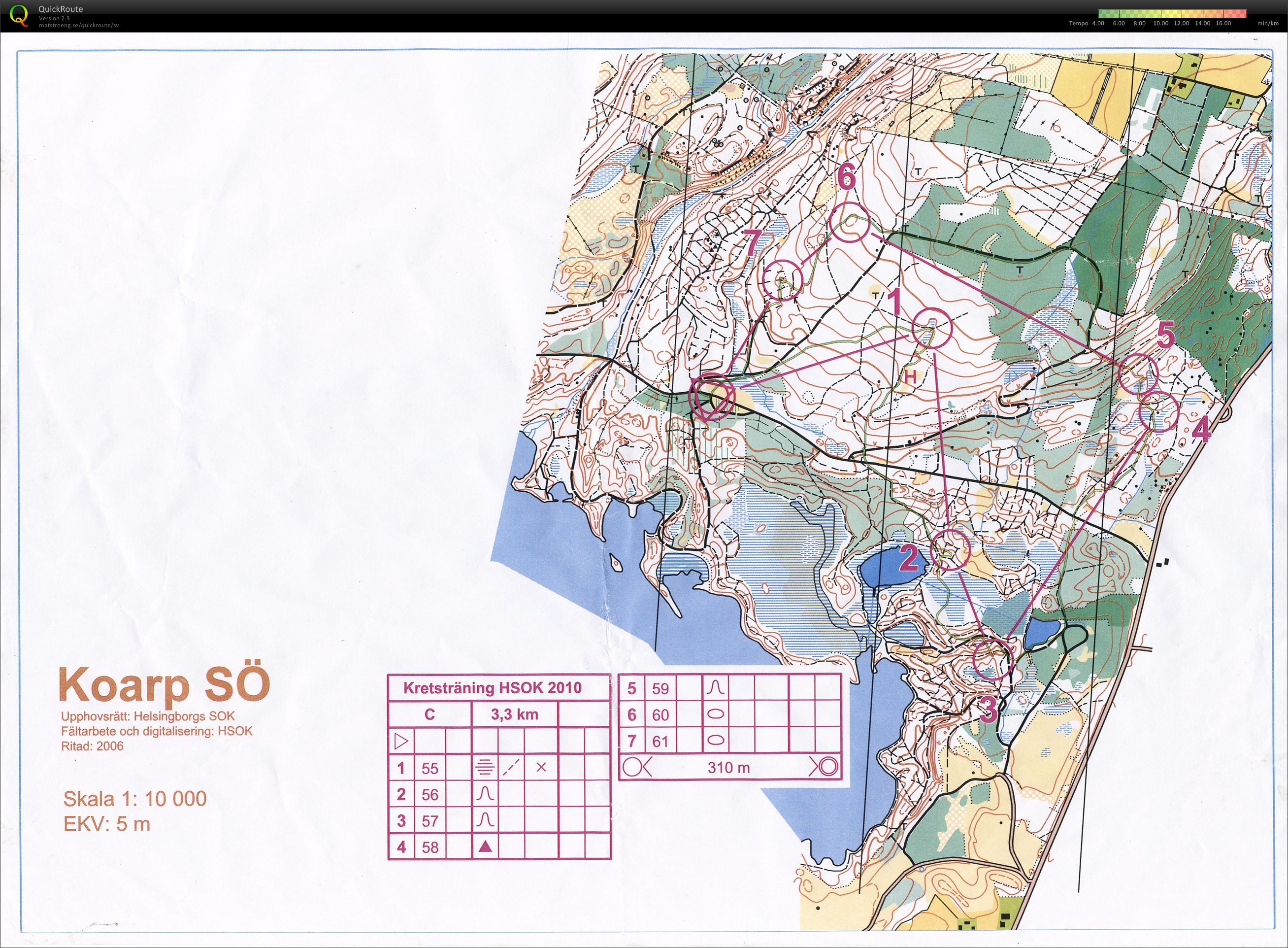
Task: Click the 16.00 tempo value
Action: click(x=1223, y=24)
